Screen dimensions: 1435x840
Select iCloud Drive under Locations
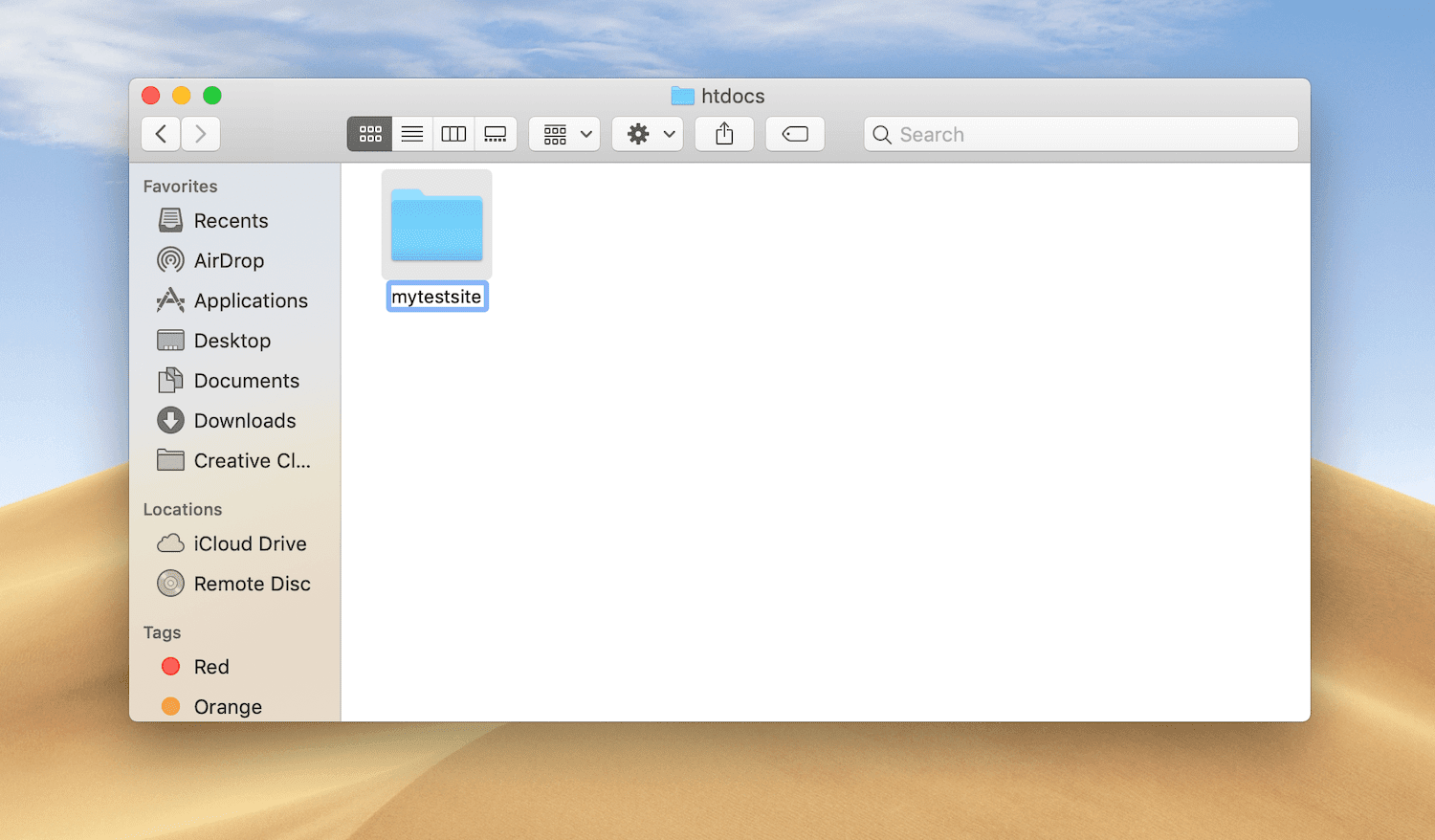point(250,543)
